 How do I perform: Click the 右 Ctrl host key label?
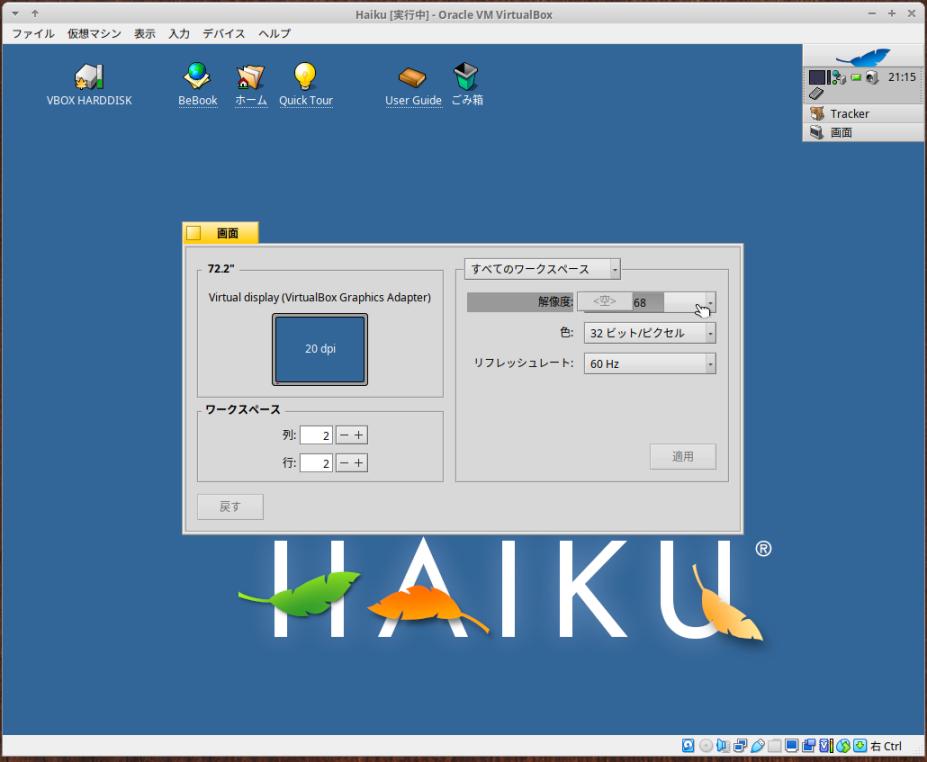pos(886,746)
